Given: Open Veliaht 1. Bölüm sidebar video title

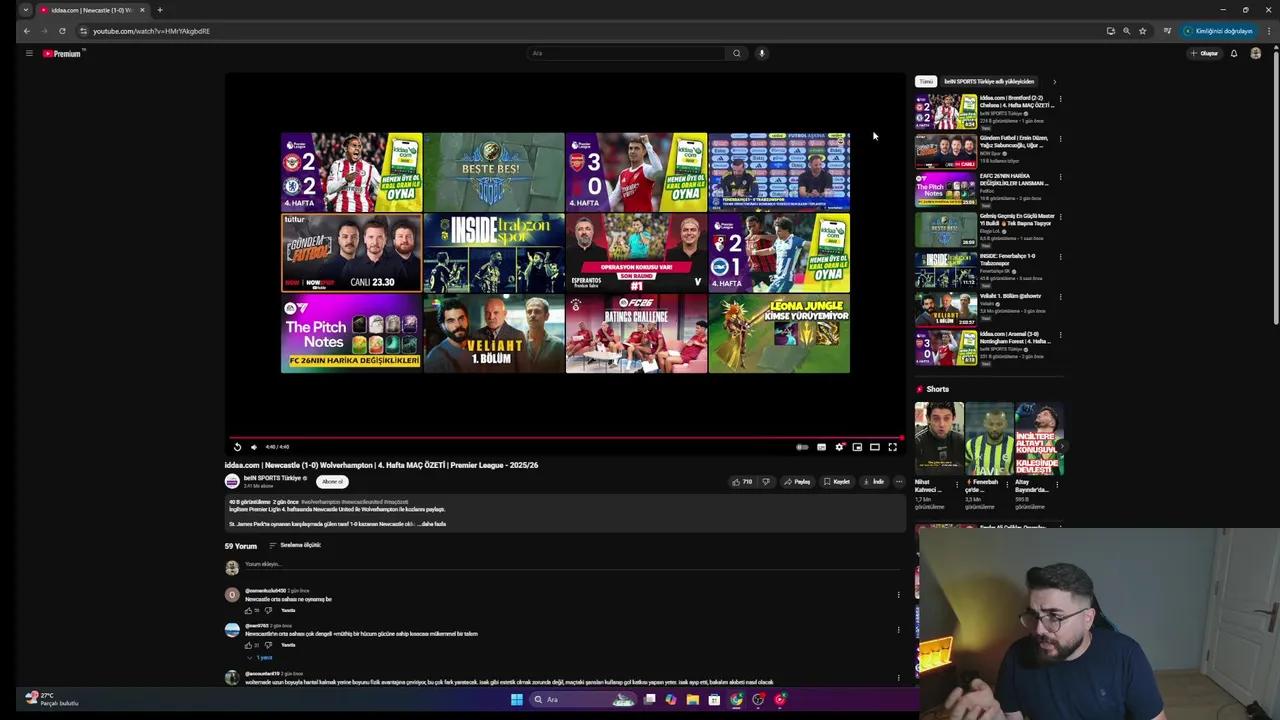Looking at the screenshot, I should [1010, 296].
